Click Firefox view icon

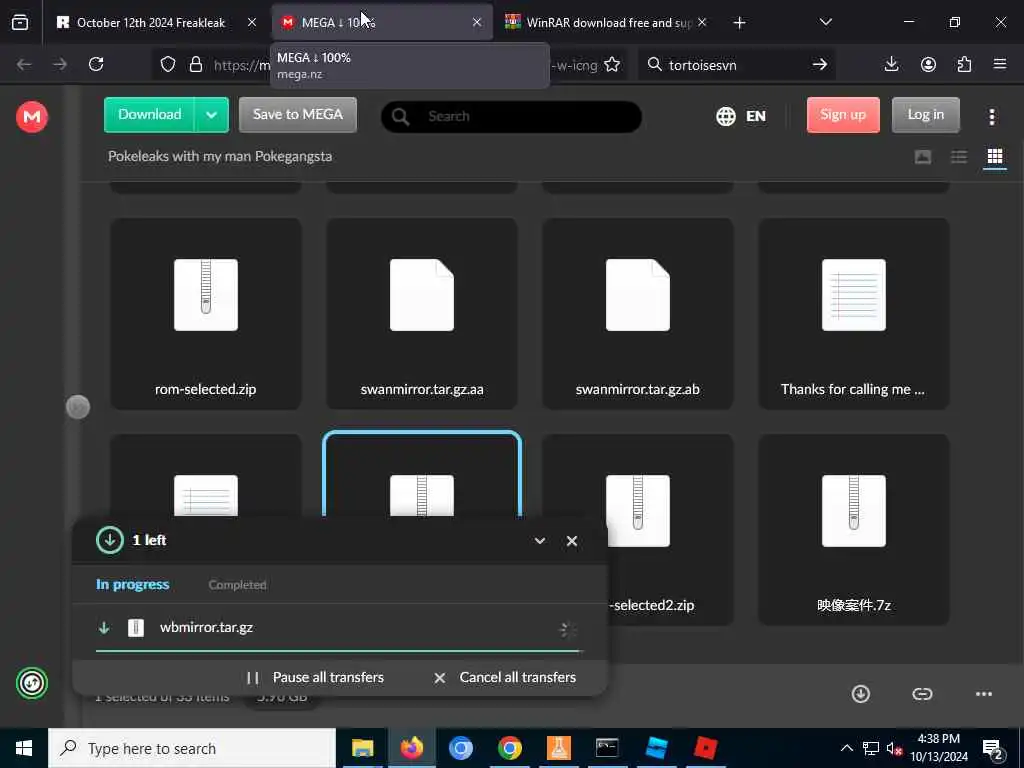20,23
